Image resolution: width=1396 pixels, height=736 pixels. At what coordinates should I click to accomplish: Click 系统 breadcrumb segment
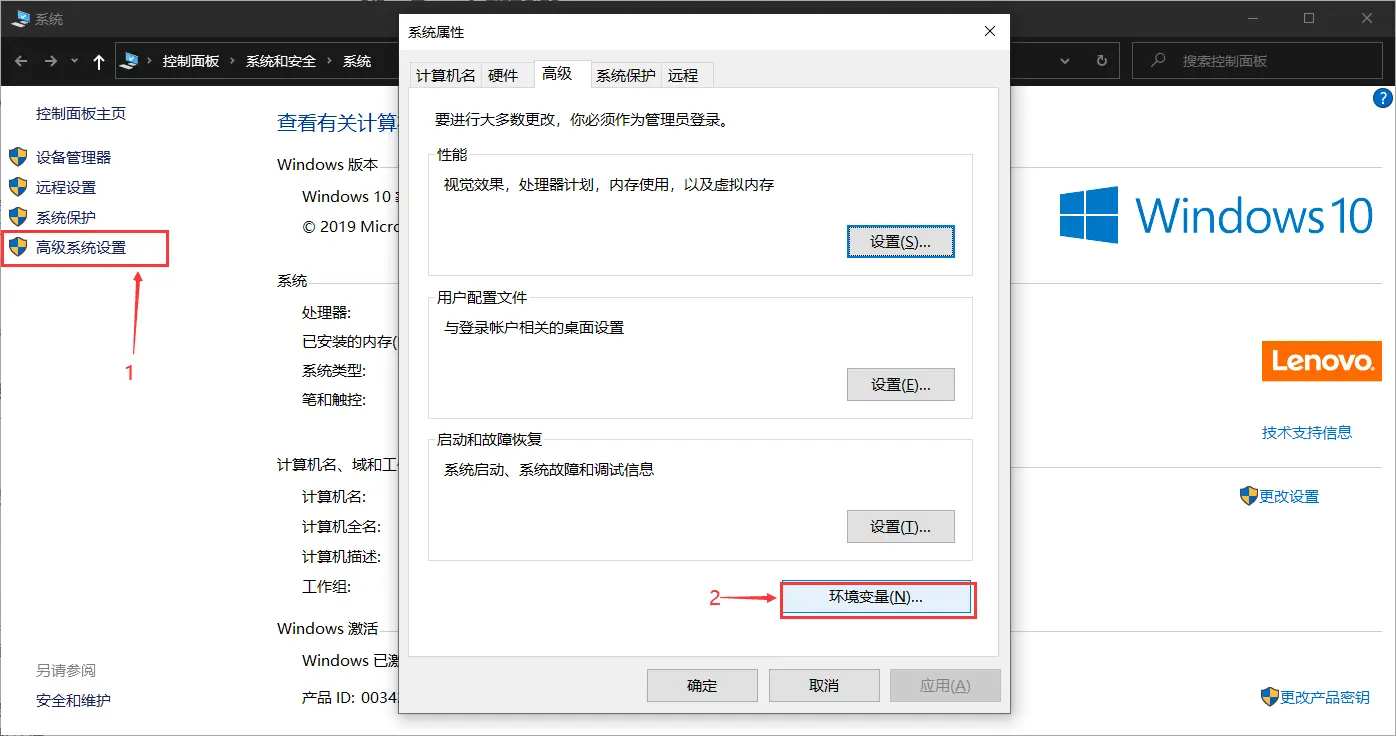click(x=357, y=61)
